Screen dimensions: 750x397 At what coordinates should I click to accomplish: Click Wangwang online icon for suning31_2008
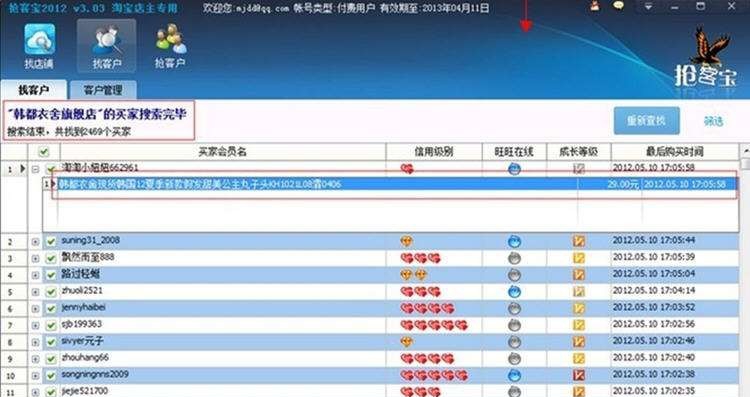pos(514,242)
